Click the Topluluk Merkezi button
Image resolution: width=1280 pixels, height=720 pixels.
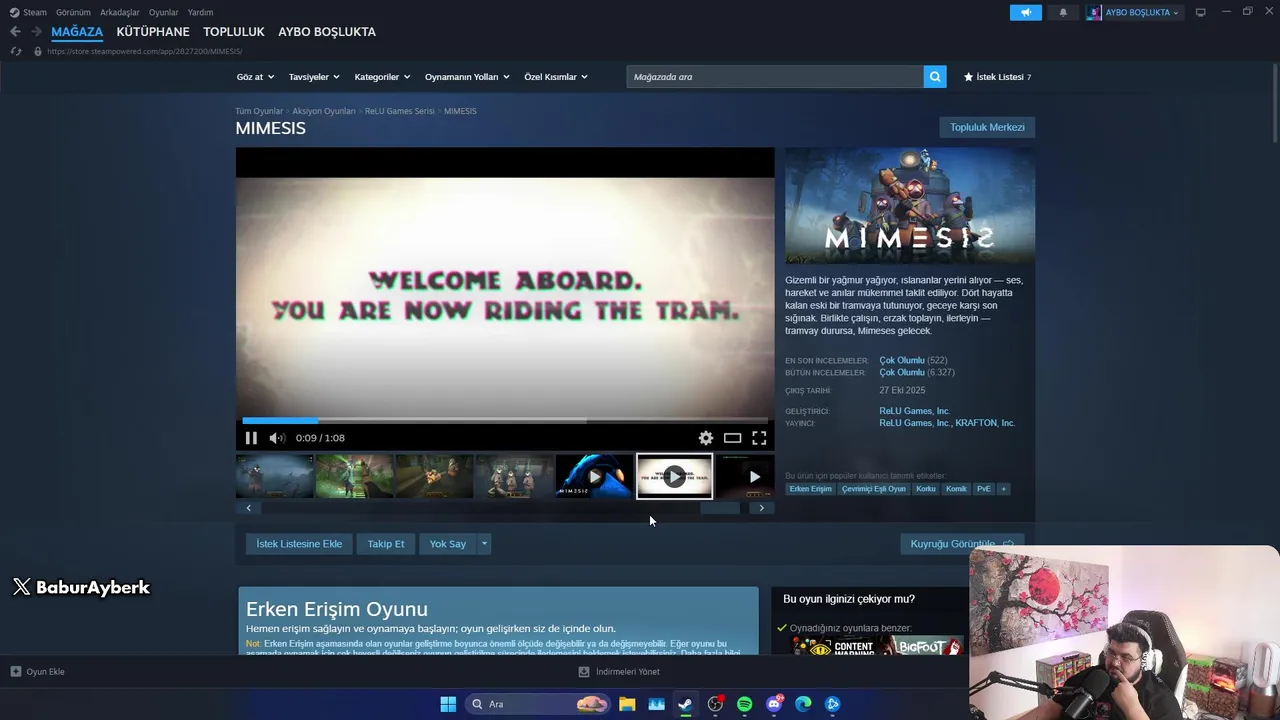tap(987, 127)
